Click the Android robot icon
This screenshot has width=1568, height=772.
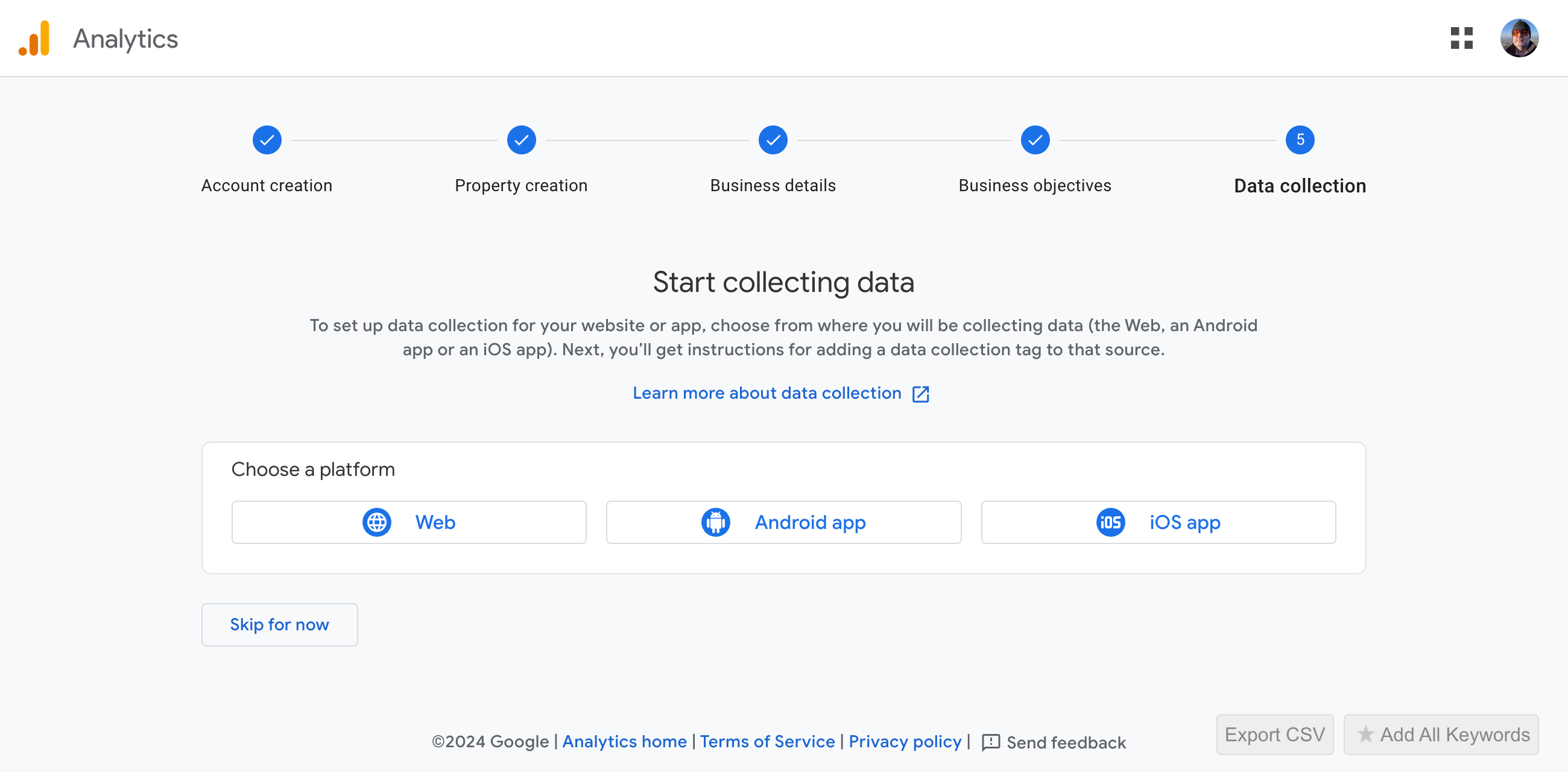(x=715, y=522)
